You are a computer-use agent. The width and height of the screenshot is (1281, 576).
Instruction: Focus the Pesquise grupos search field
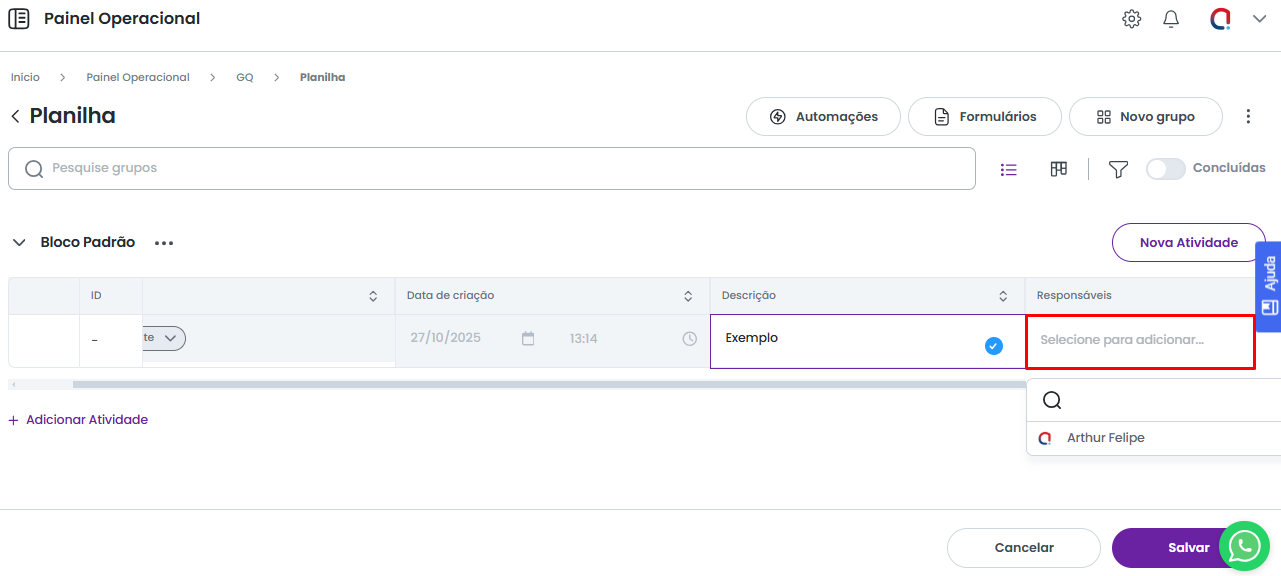(x=500, y=169)
